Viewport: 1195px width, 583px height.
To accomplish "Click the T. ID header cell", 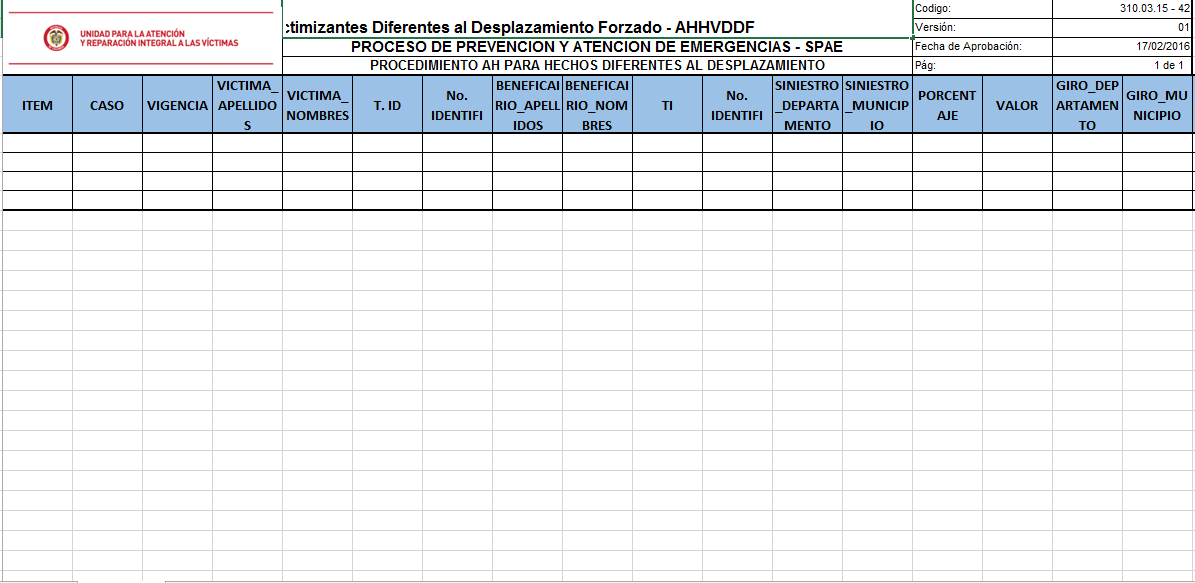I will (387, 105).
